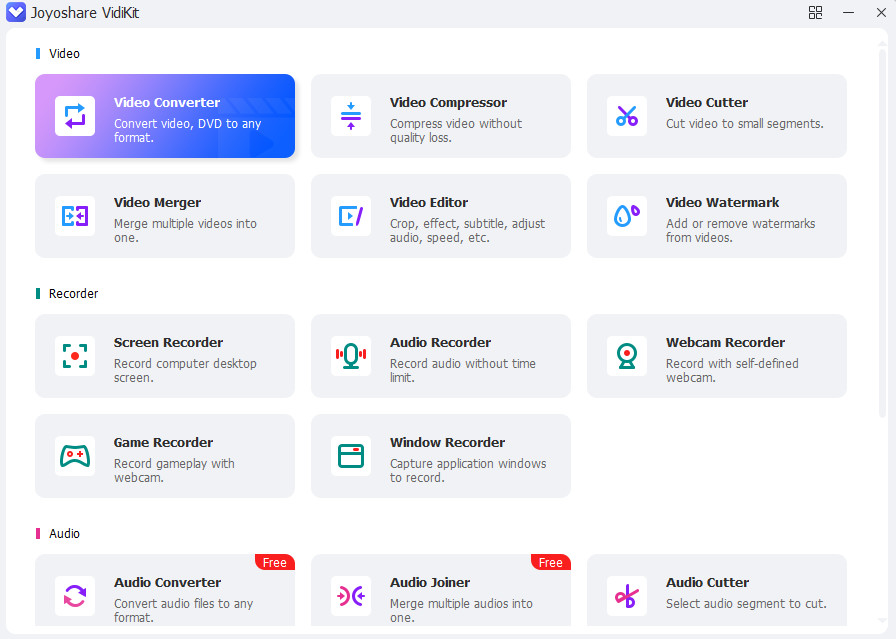Viewport: 896px width, 639px height.
Task: Open Game Recorder title
Action: coord(163,442)
